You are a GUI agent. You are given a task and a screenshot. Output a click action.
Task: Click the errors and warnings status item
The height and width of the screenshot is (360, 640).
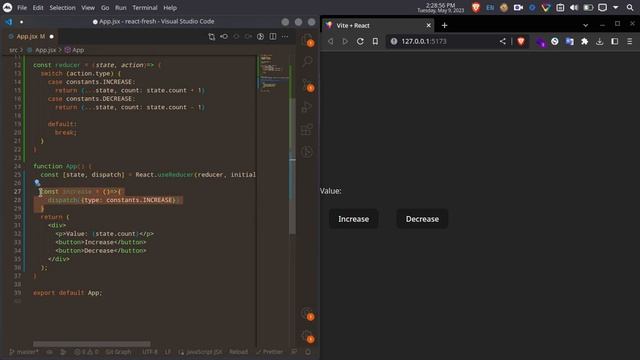click(87, 352)
